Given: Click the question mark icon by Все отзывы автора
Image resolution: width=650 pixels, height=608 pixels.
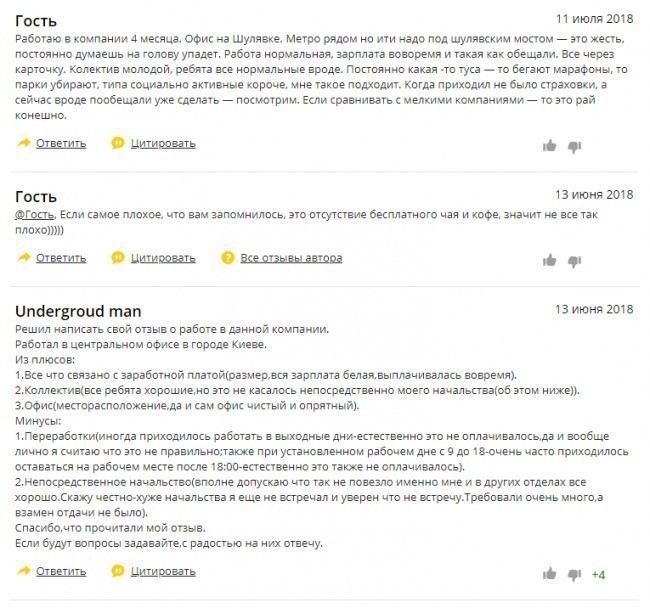Looking at the screenshot, I should click(x=228, y=257).
